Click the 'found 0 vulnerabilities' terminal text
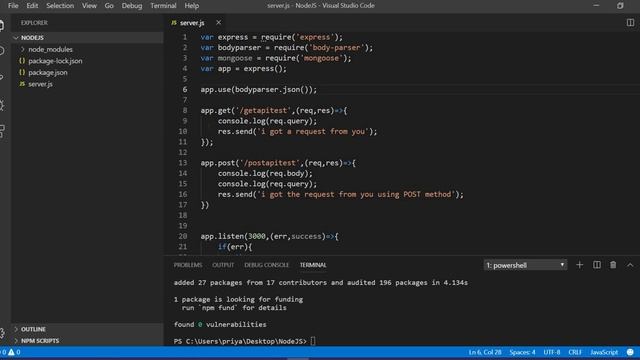Screen dimensions: 640x360 220,324
